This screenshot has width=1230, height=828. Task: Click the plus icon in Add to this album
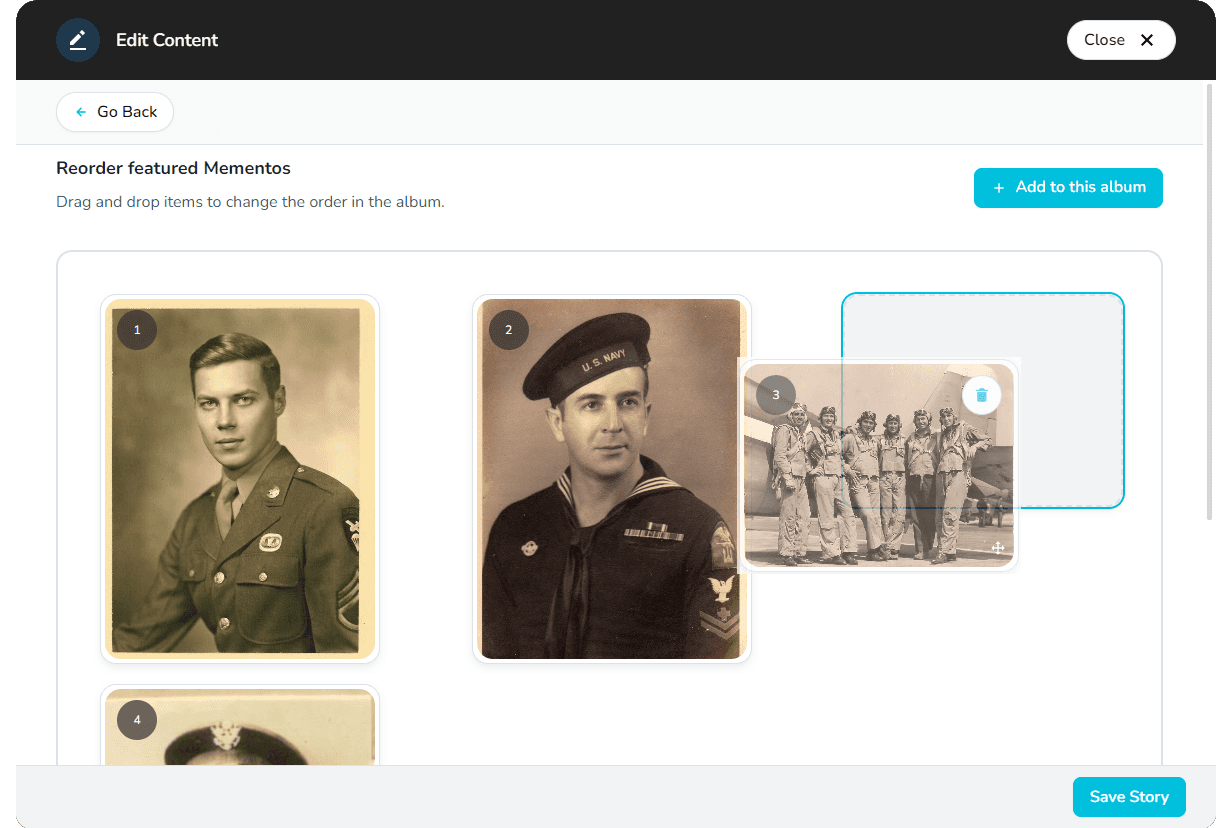[x=999, y=188]
